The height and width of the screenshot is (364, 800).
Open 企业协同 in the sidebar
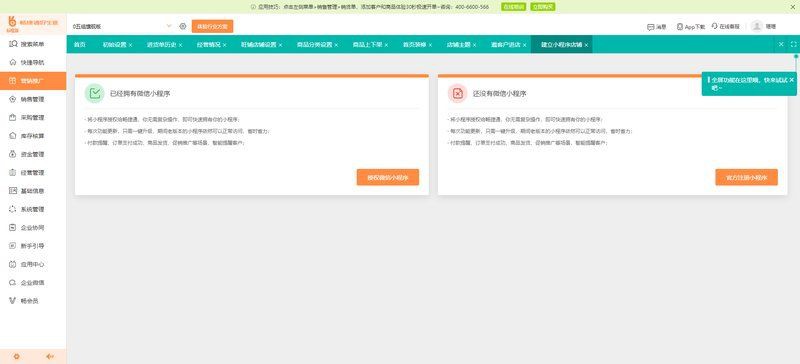pyautogui.click(x=33, y=228)
